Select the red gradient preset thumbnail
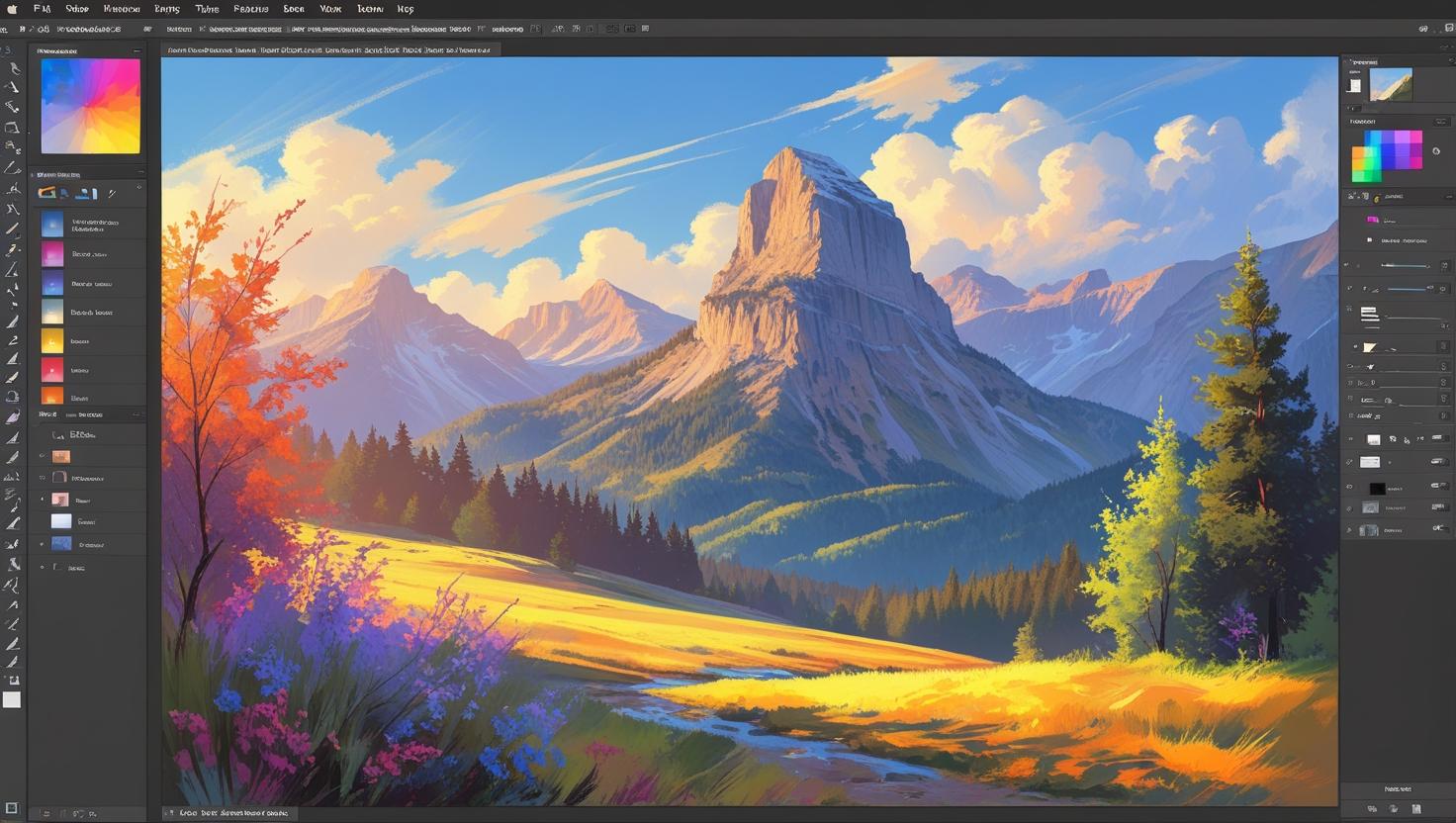 pos(52,370)
